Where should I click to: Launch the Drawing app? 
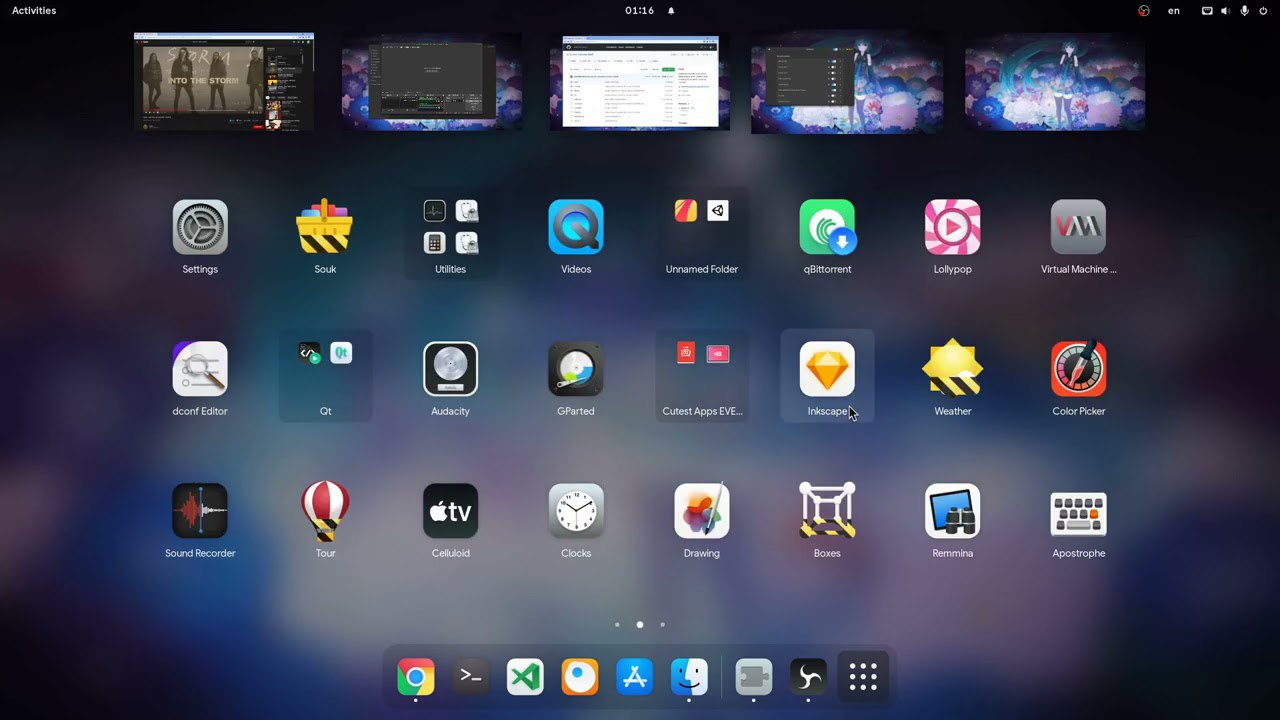(x=702, y=521)
